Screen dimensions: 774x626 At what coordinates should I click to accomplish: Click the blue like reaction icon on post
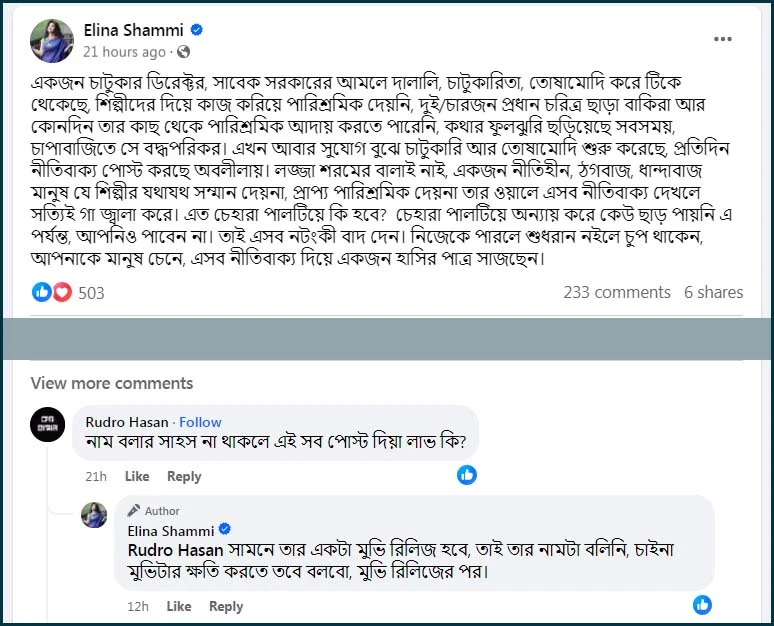coord(42,292)
